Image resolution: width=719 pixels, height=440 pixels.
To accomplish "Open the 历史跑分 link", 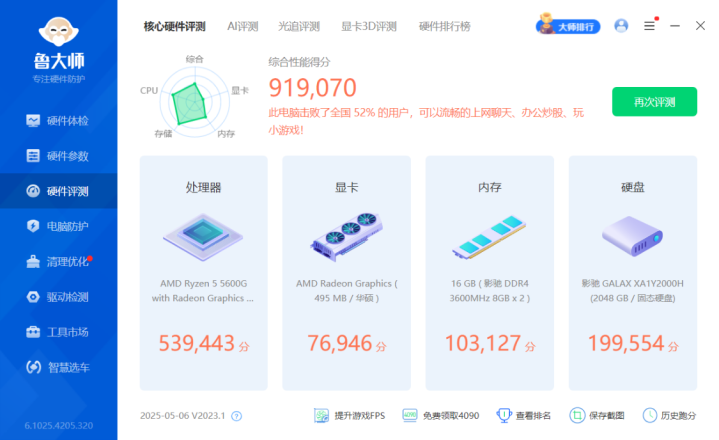I will click(678, 416).
